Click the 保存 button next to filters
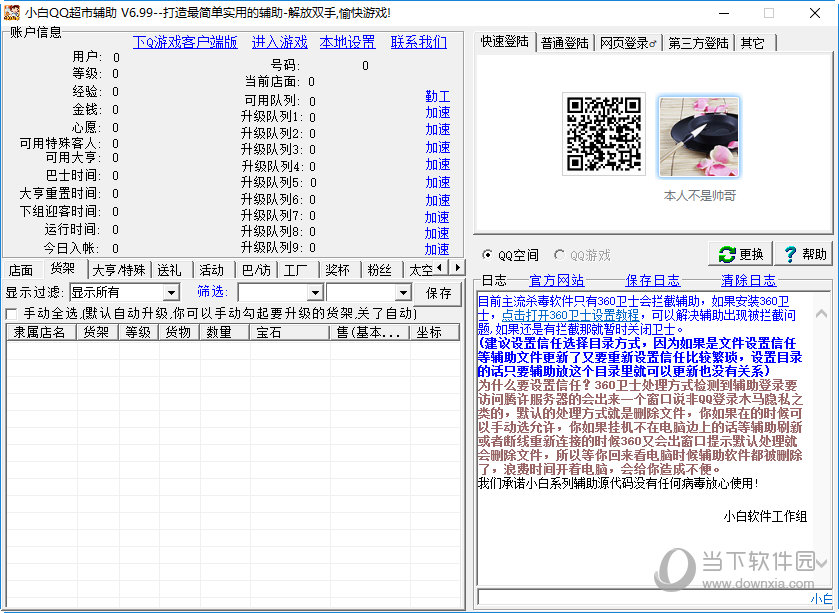The image size is (839, 613). pyautogui.click(x=438, y=293)
